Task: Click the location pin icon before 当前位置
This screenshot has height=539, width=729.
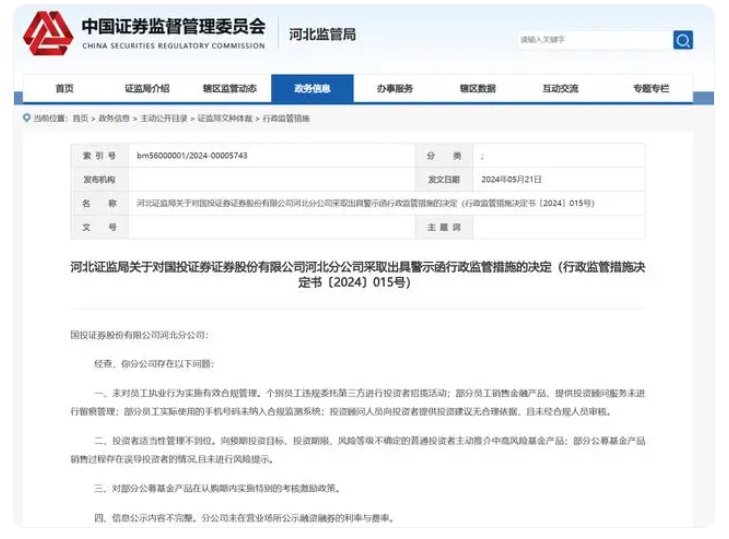Action: 26,118
